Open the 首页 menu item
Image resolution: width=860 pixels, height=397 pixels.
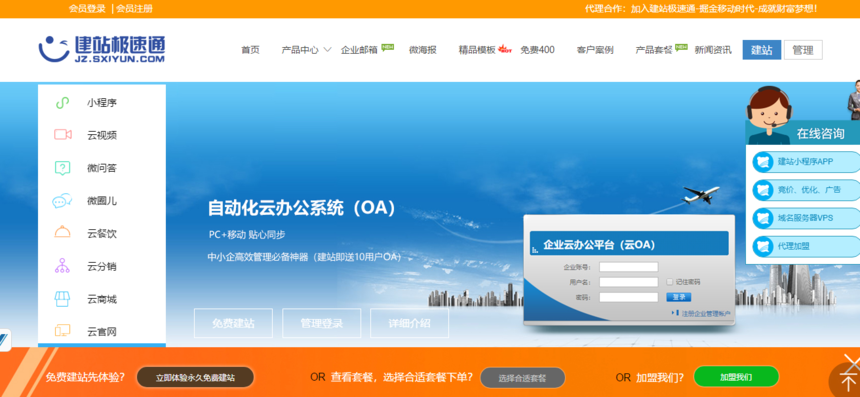pyautogui.click(x=250, y=50)
